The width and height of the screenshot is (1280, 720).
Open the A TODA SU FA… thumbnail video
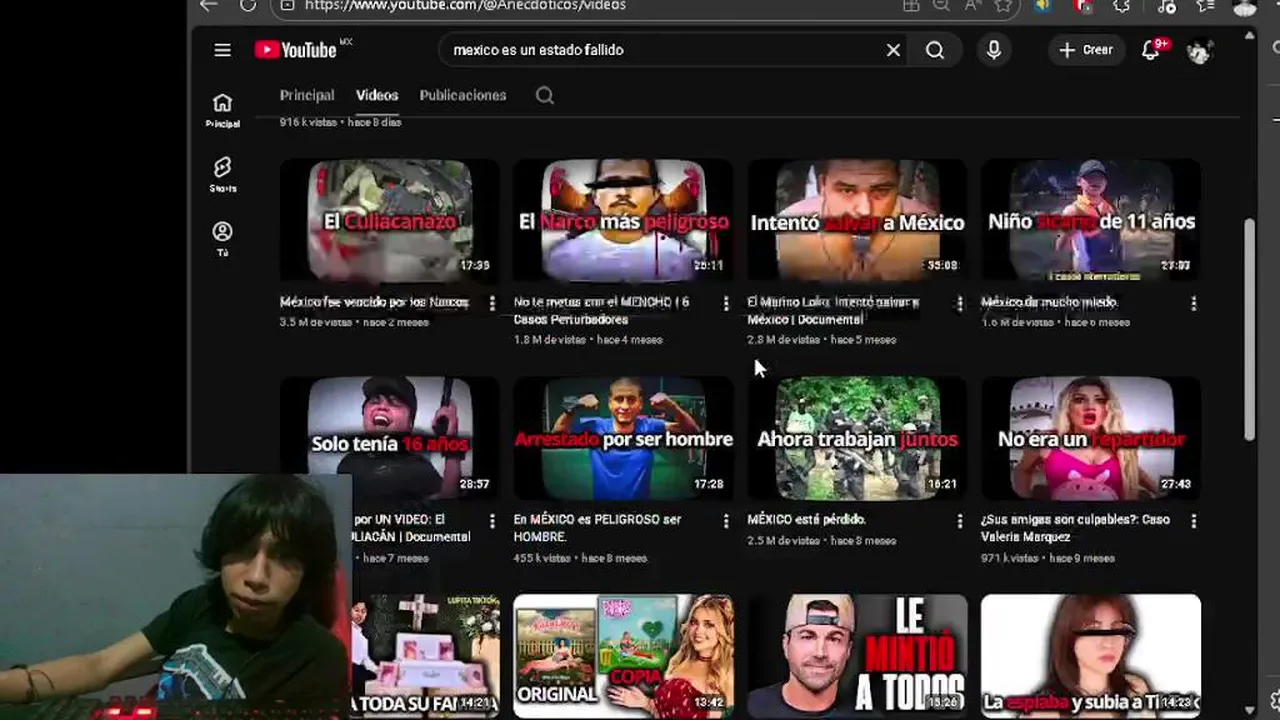tap(426, 655)
